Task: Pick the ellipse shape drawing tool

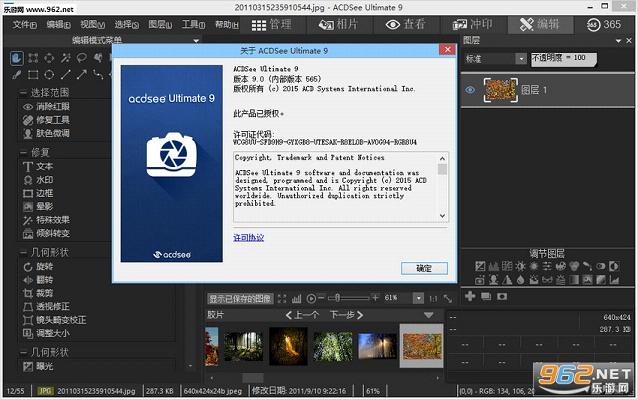Action: coord(49,74)
